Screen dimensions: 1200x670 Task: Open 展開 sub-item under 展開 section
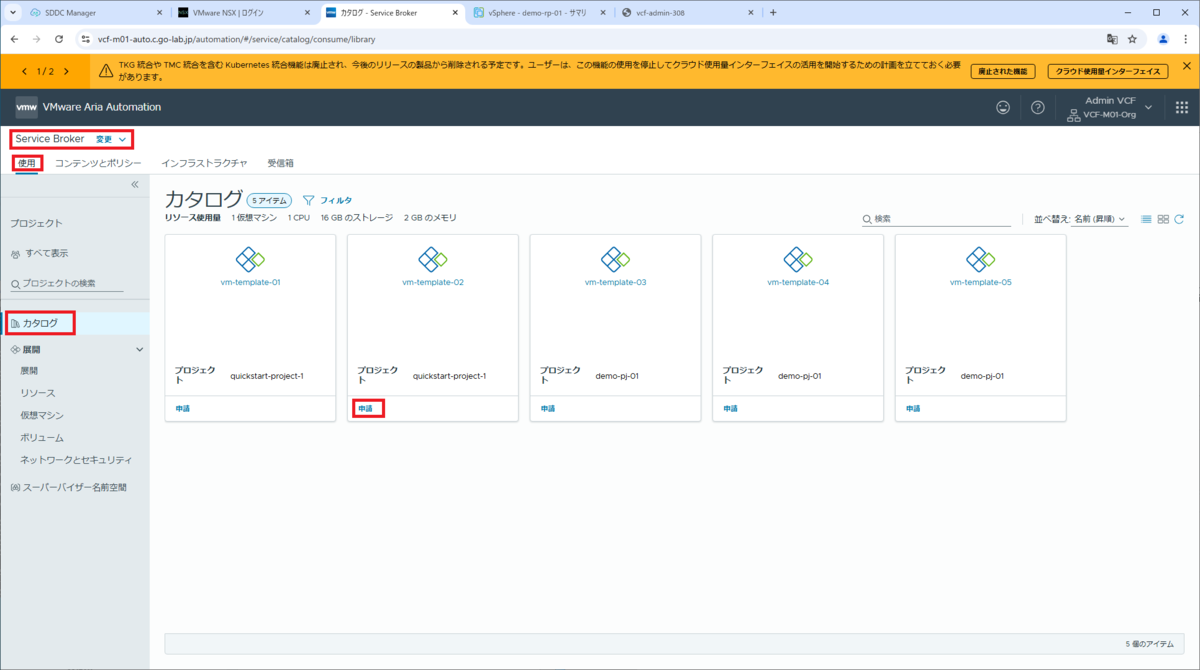point(29,371)
